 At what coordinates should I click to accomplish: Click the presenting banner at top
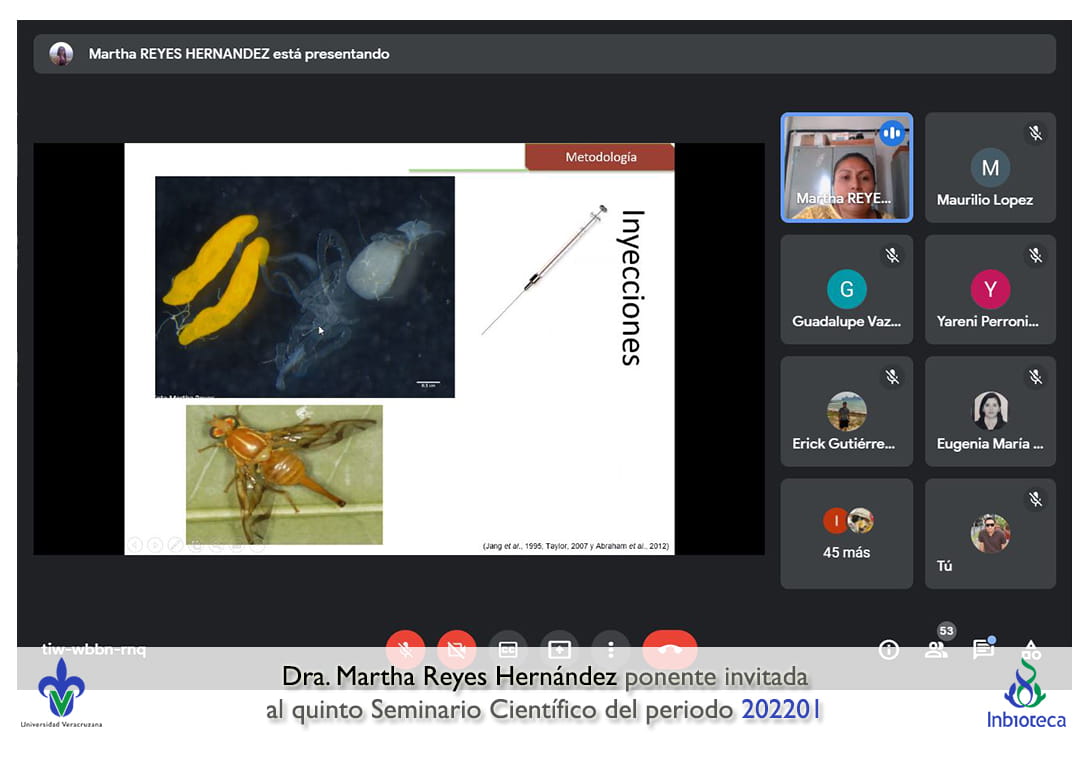pyautogui.click(x=544, y=54)
